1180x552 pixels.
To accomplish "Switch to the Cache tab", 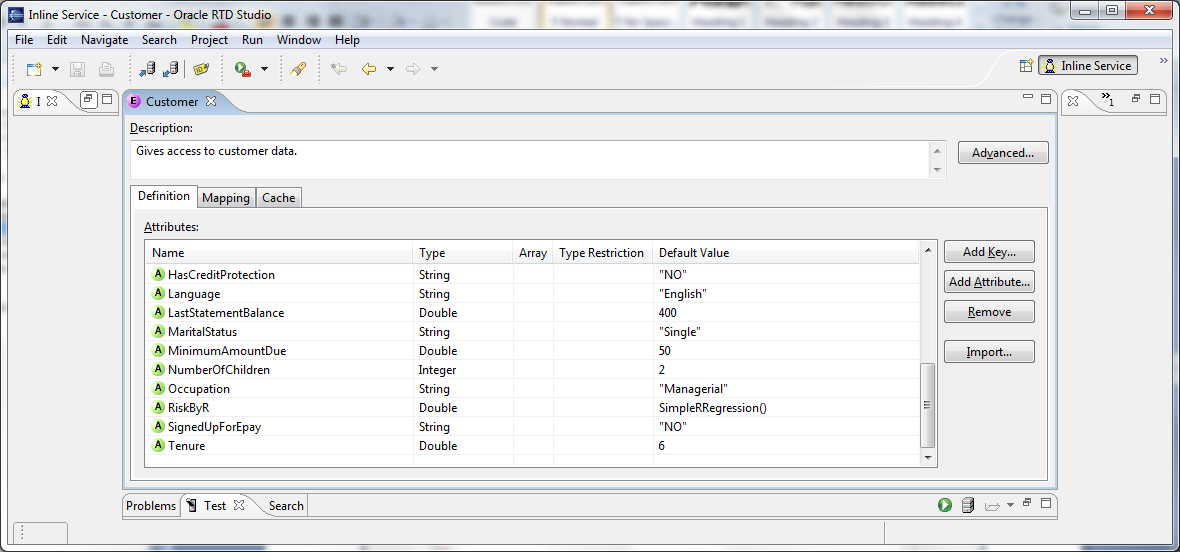I will point(278,198).
